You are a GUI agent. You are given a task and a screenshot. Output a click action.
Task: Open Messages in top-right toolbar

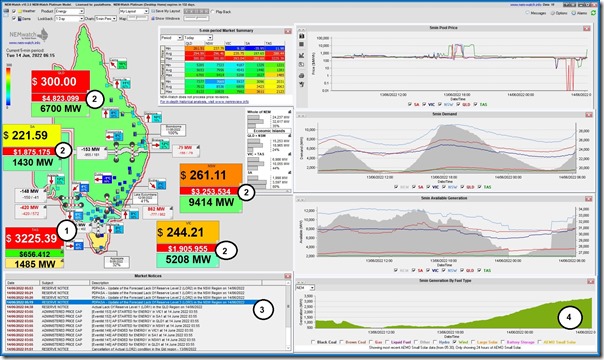536,13
